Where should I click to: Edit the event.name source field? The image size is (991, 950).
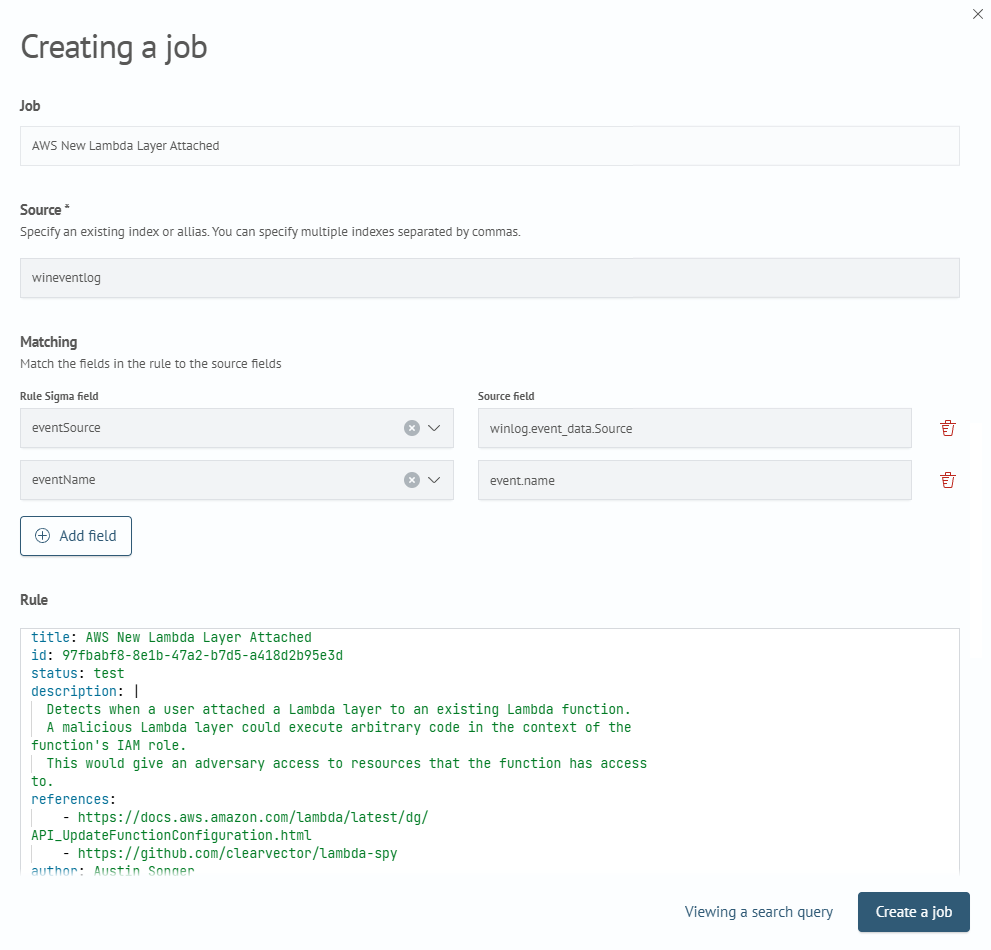(x=695, y=480)
